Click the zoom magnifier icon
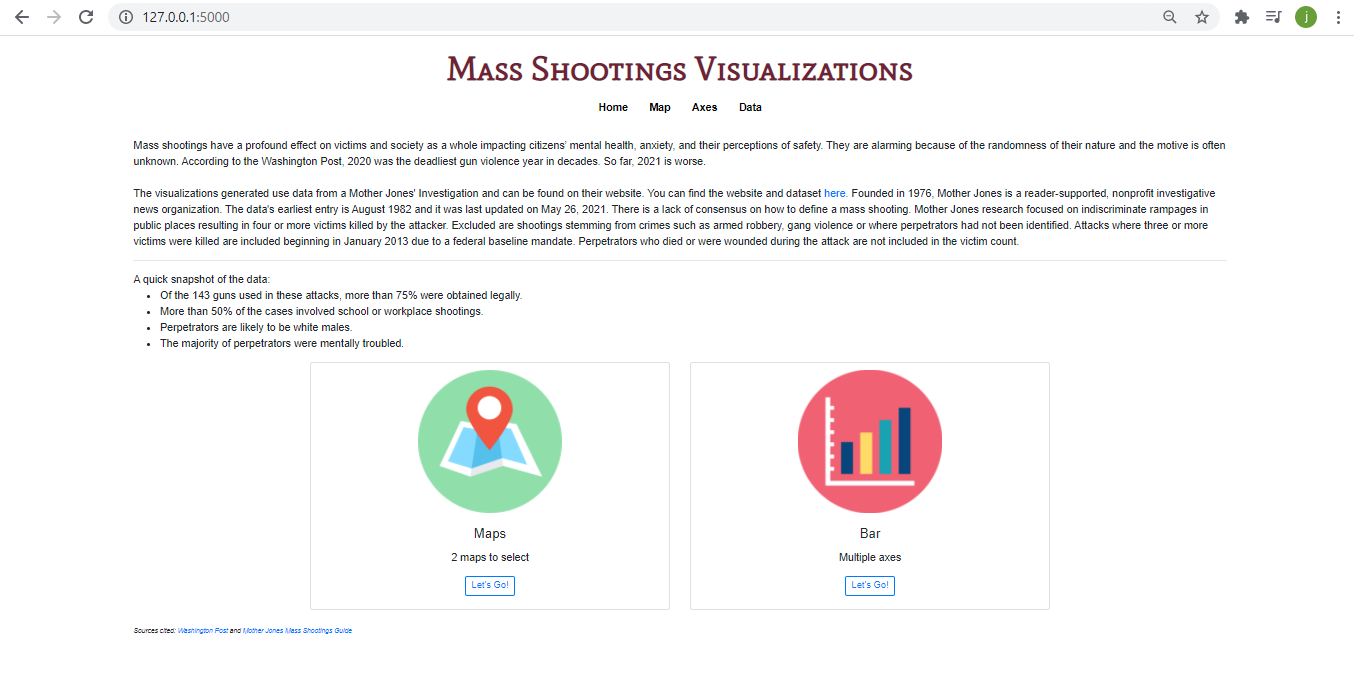 tap(1169, 16)
